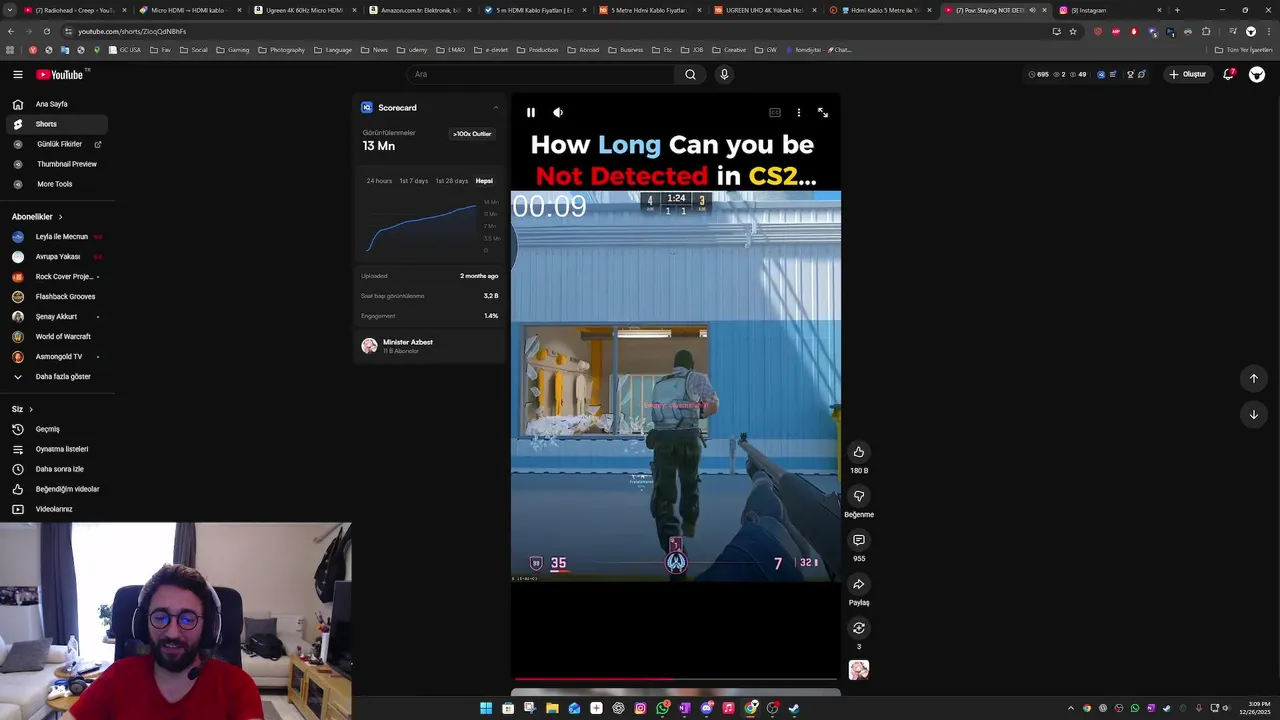Like the Short with 180 B likes
1280x720 pixels.
point(858,452)
